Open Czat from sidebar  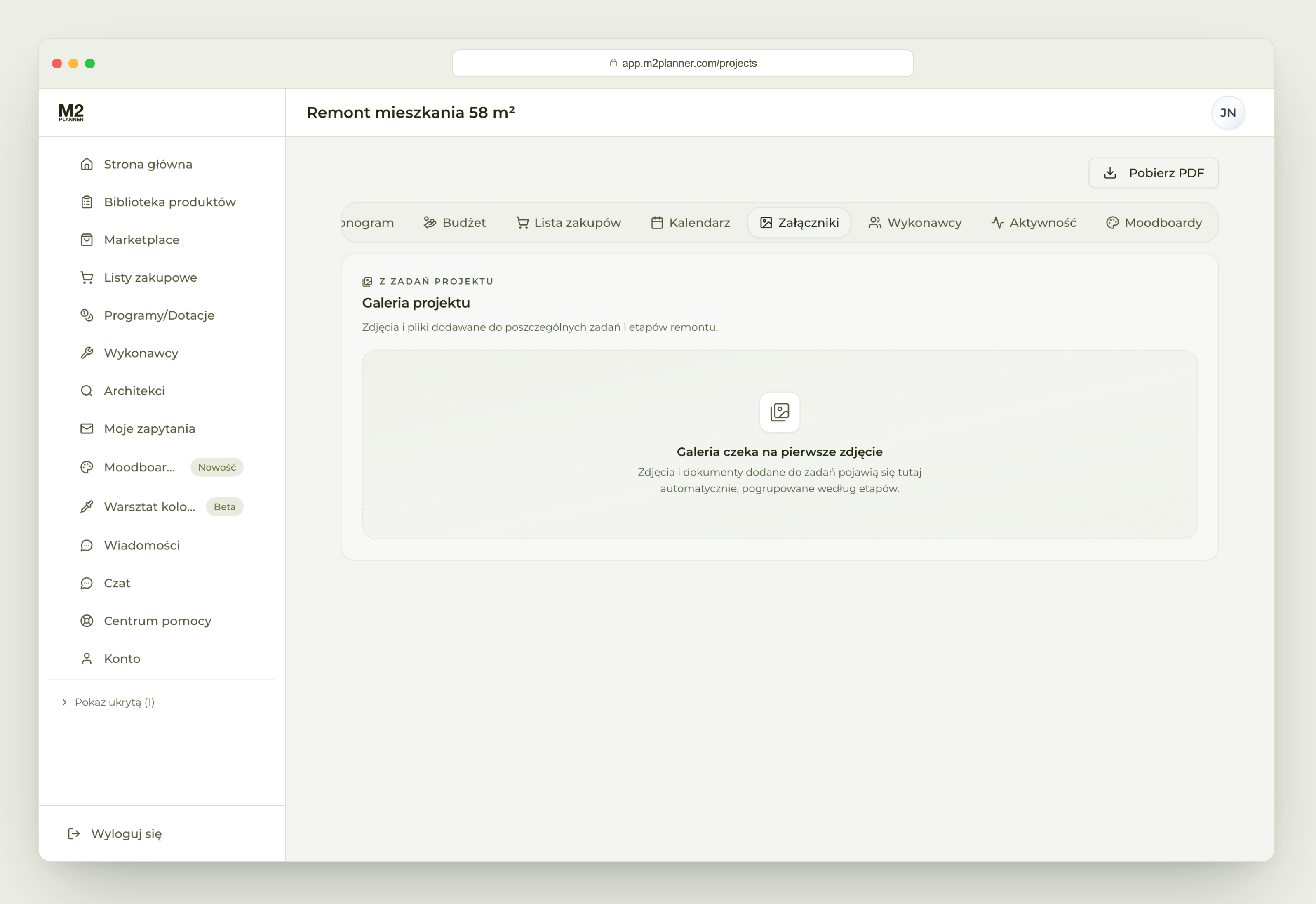click(162, 584)
